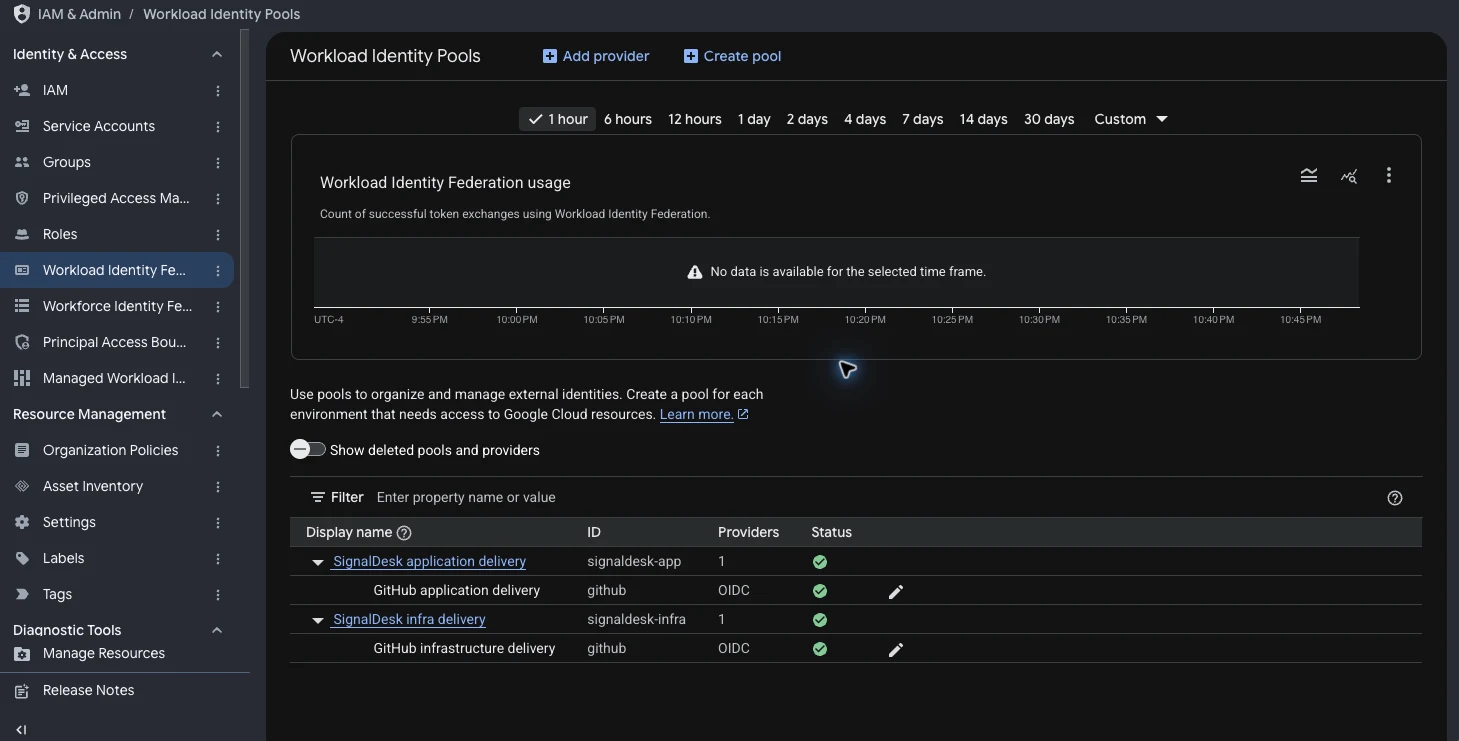
Task: Select the 1 day time range
Action: tap(754, 119)
